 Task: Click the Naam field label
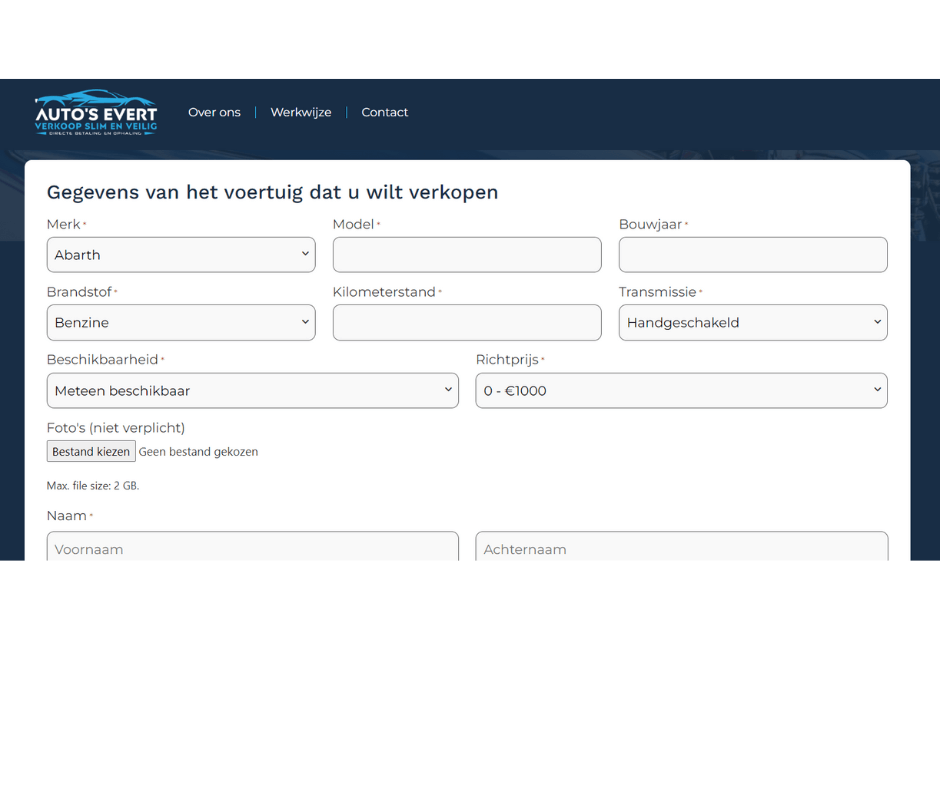pyautogui.click(x=67, y=516)
